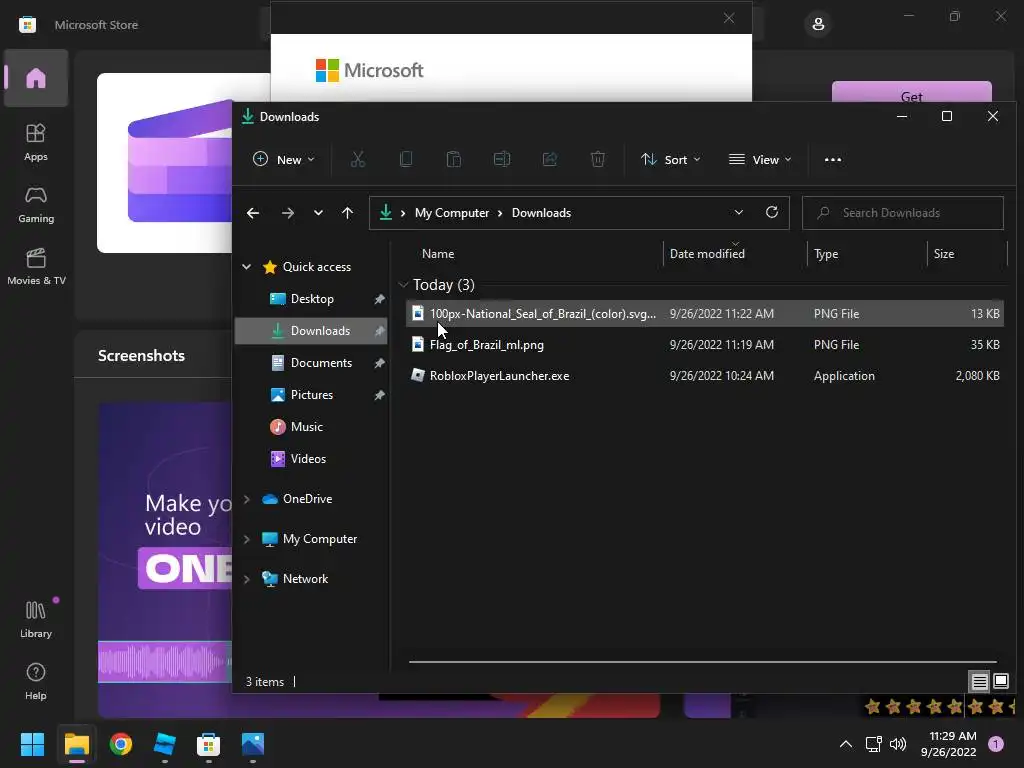Expand address bar history dropdown
The height and width of the screenshot is (768, 1024).
[x=739, y=212]
